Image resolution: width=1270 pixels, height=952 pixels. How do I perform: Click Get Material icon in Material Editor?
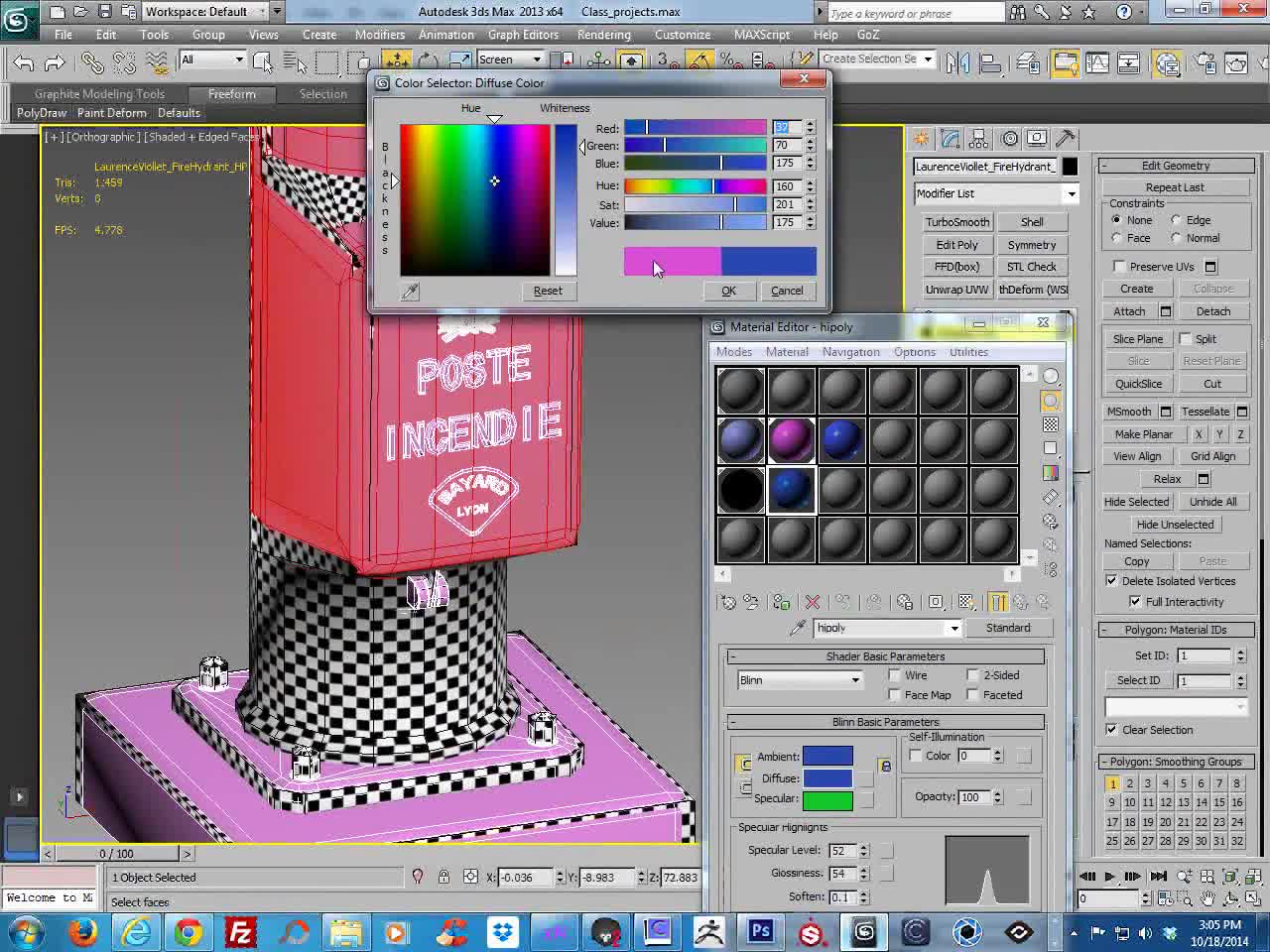click(x=728, y=602)
